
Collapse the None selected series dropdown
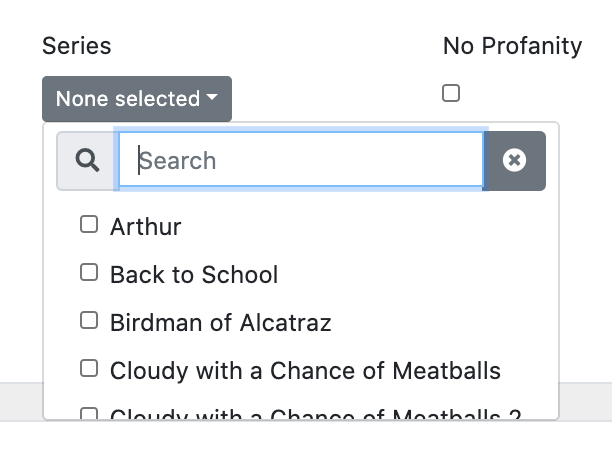click(x=136, y=99)
